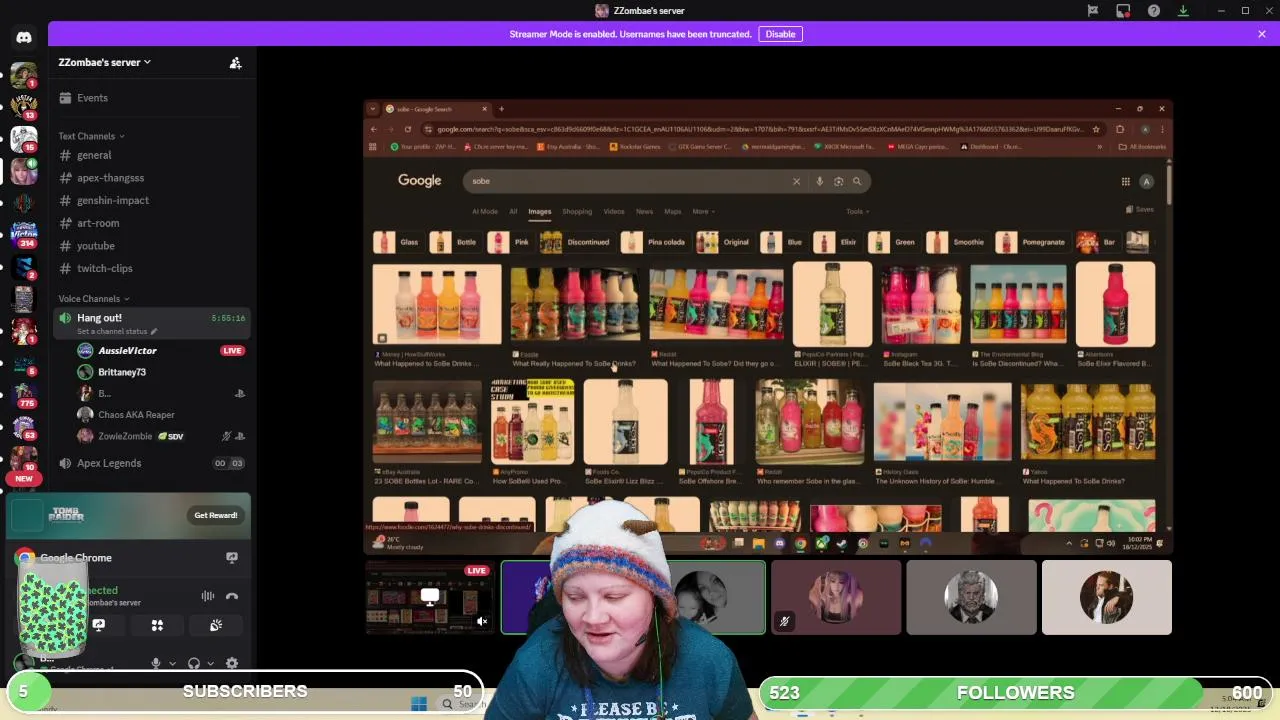Switch to the News search tab
This screenshot has width=1280, height=720.
[x=644, y=211]
